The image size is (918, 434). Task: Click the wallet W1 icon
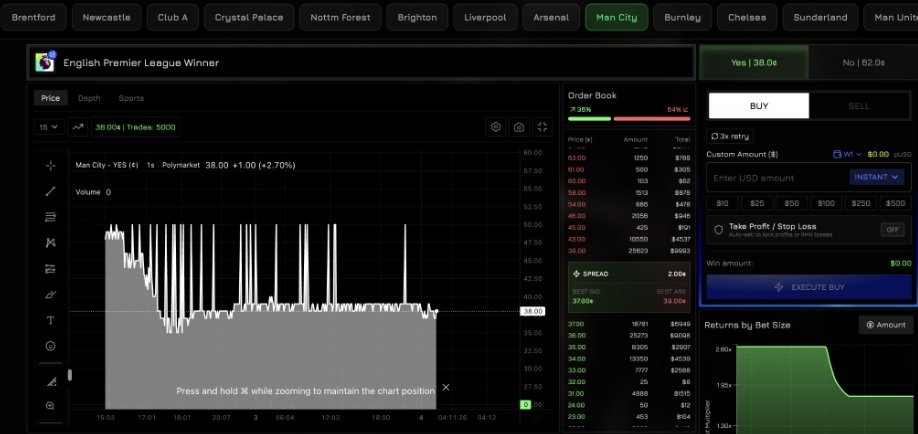point(837,154)
